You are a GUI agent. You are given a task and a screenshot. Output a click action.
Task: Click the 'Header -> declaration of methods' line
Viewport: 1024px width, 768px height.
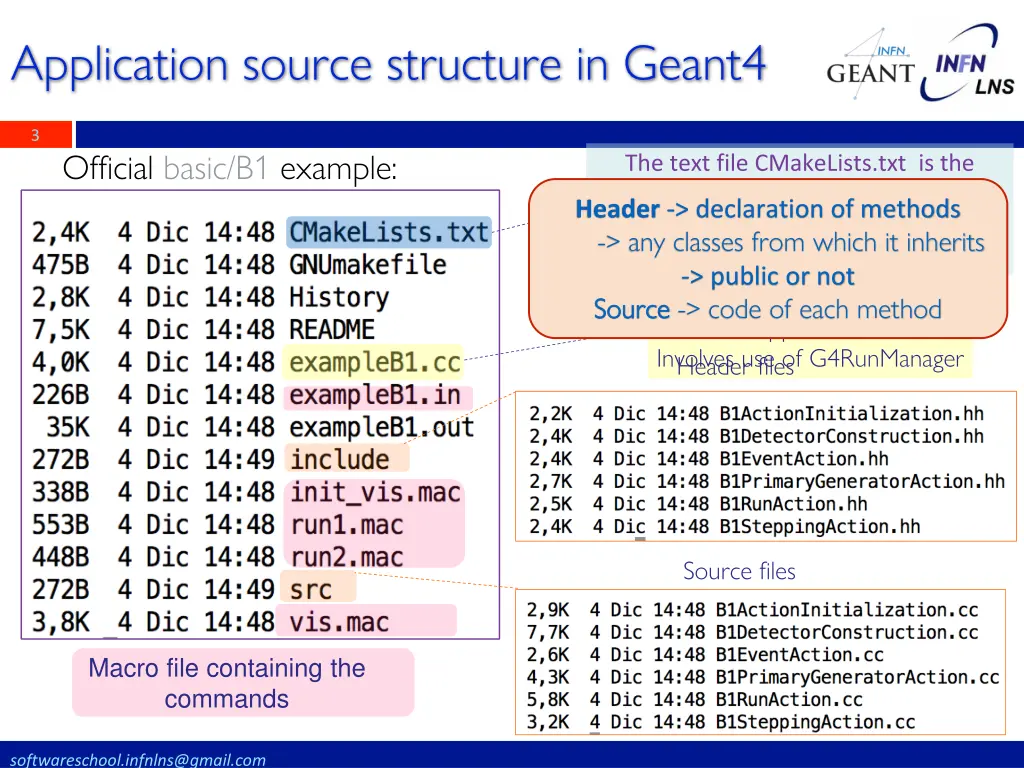coord(767,209)
